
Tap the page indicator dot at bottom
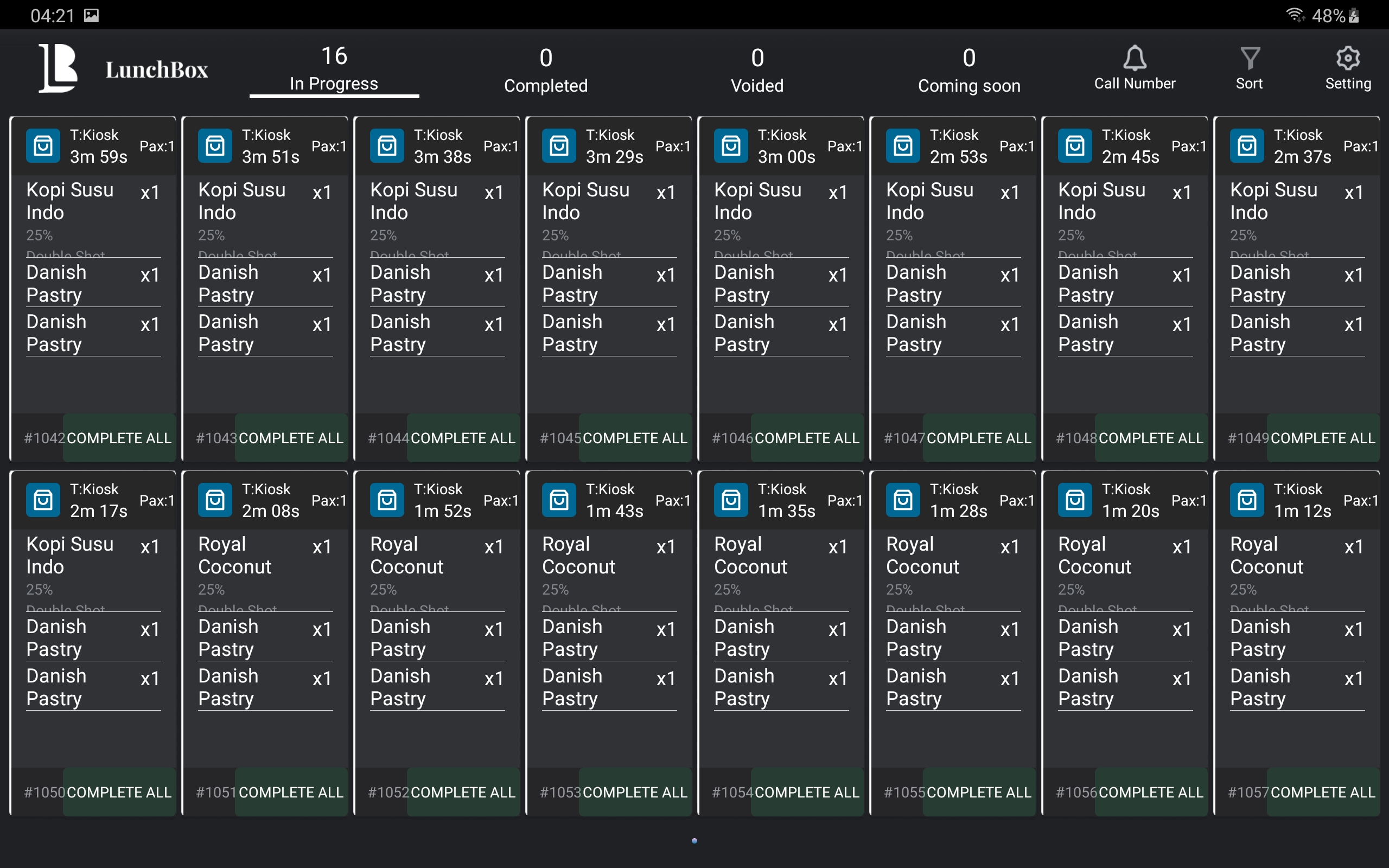694,841
